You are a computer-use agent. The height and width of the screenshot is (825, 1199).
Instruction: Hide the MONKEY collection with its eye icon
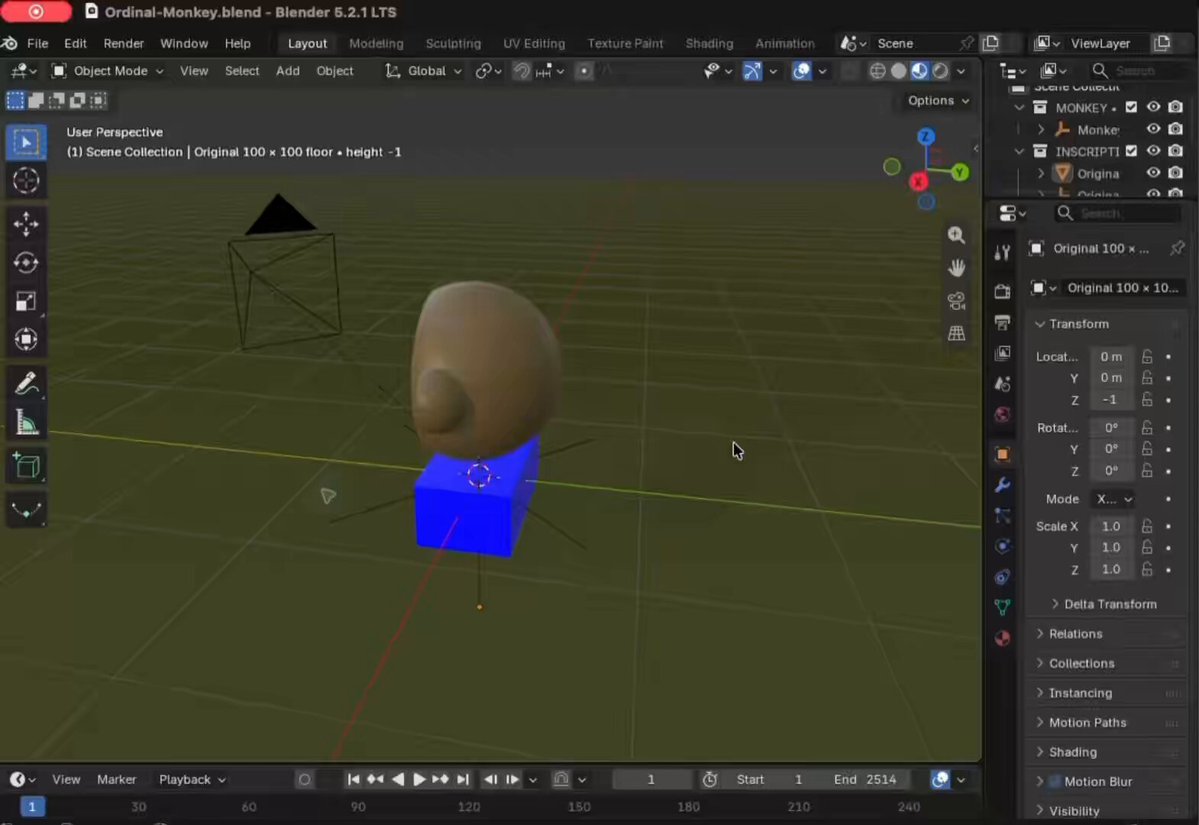[1153, 107]
